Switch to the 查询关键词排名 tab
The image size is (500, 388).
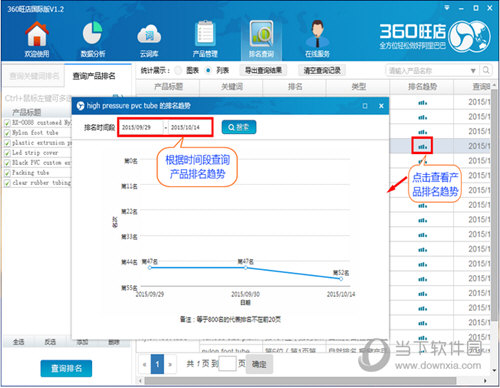[34, 76]
